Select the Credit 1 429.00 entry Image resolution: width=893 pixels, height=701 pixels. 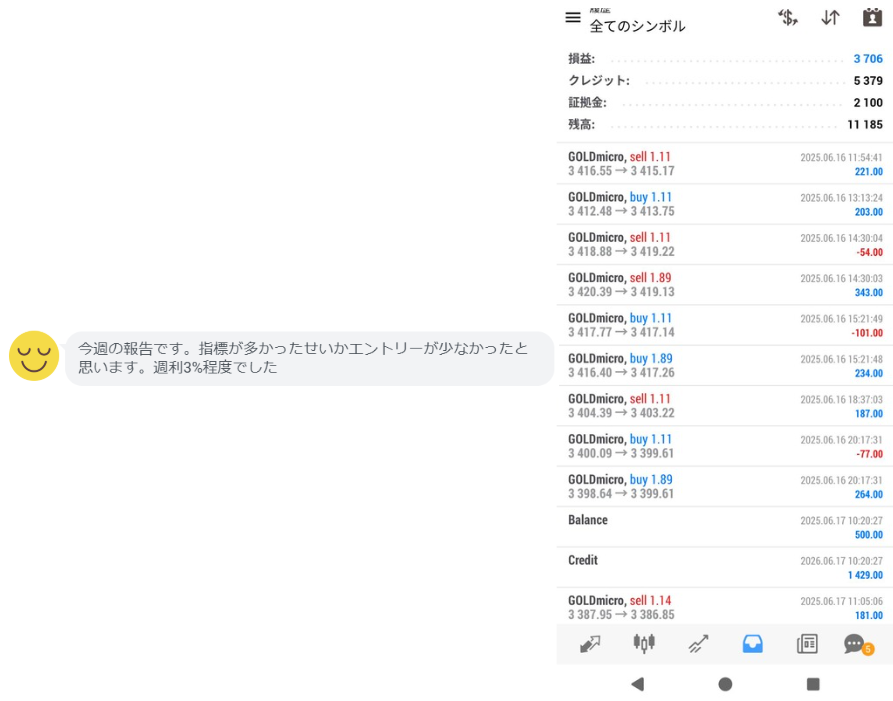tap(725, 567)
